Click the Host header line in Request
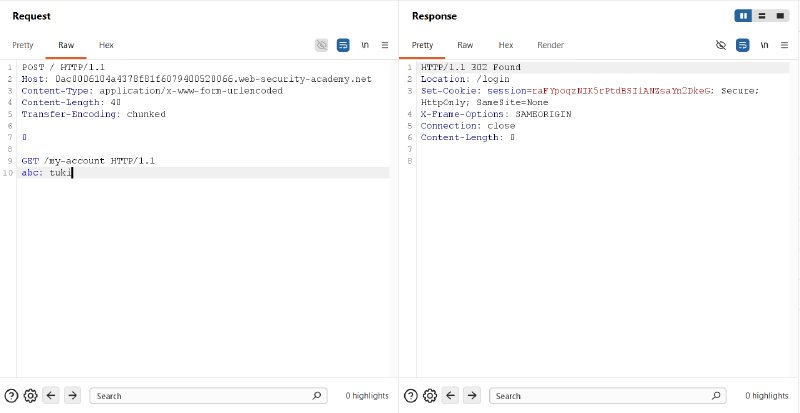Screen dimensions: 800x413 [x=196, y=79]
